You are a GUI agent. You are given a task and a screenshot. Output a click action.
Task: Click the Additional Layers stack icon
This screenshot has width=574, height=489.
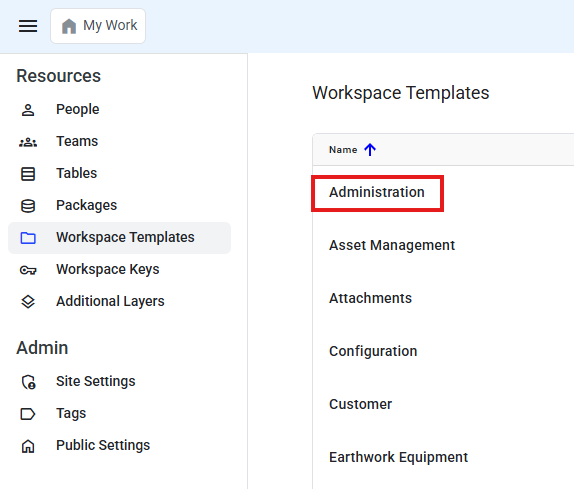(28, 302)
